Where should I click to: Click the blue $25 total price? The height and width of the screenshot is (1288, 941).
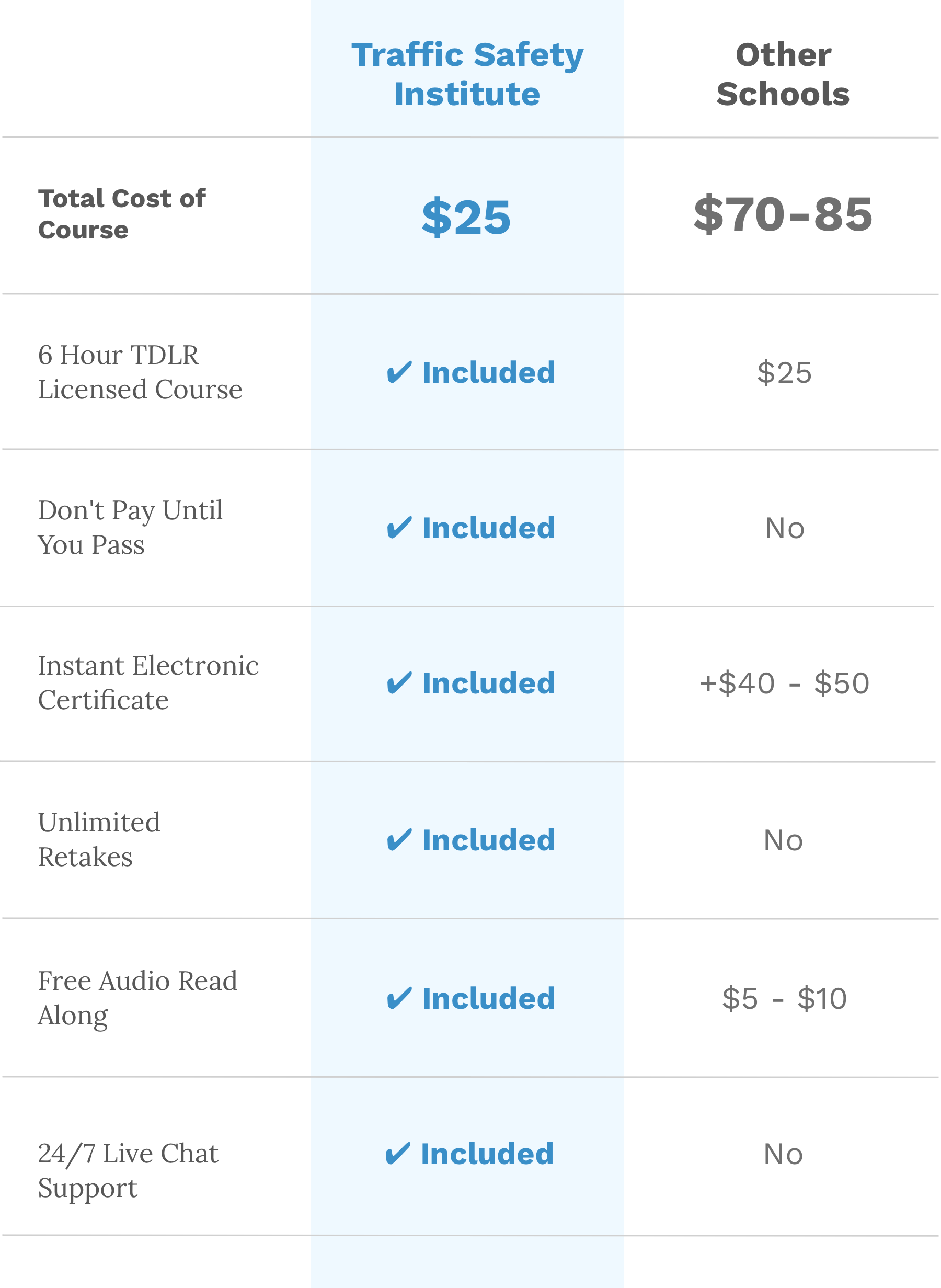pos(466,217)
